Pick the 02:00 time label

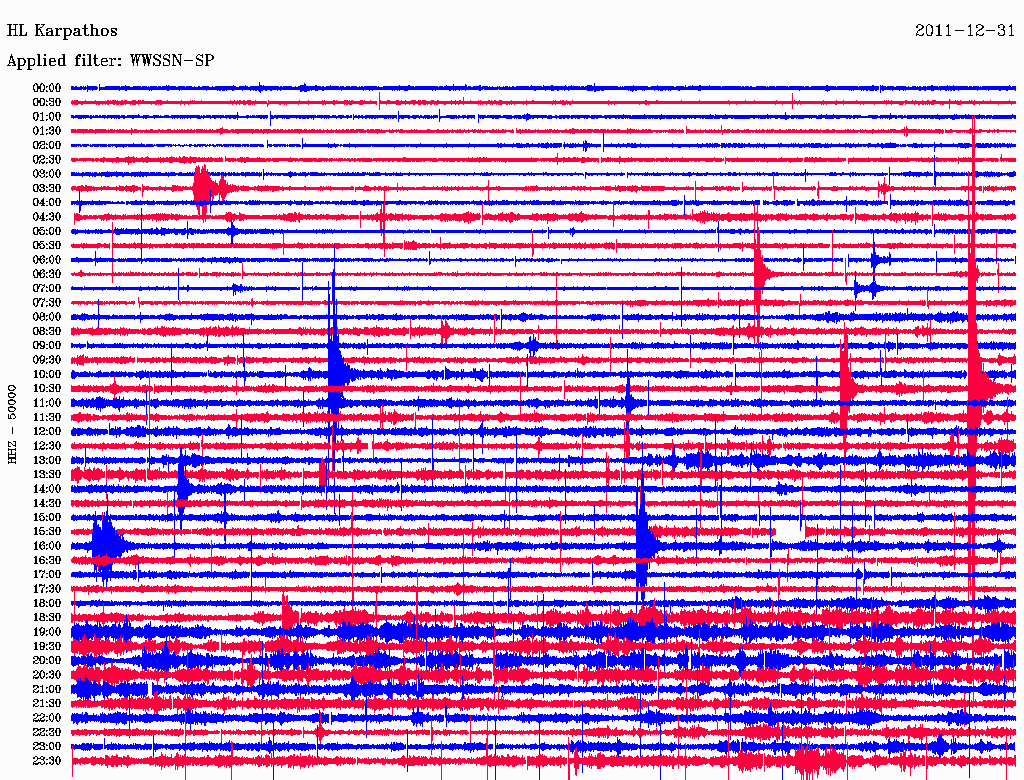click(46, 145)
